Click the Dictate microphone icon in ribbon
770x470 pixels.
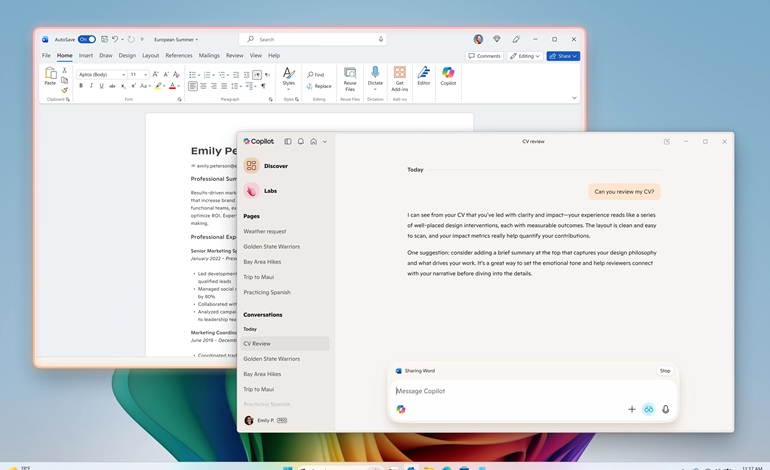pyautogui.click(x=375, y=76)
